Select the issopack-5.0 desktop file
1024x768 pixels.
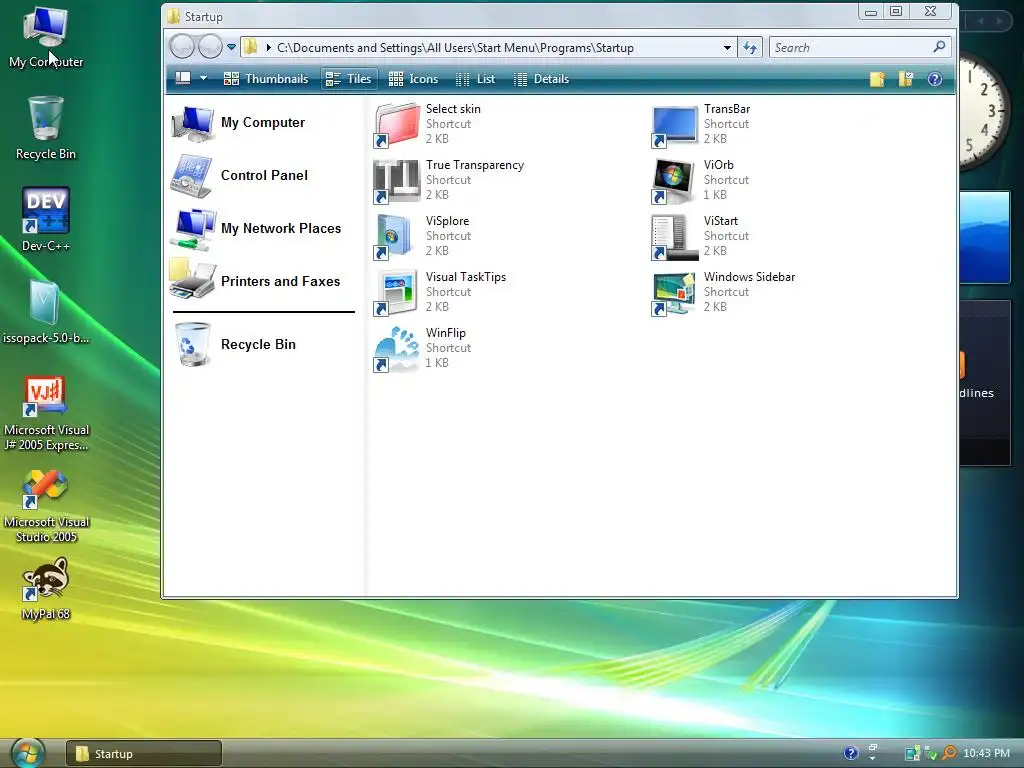[x=46, y=312]
